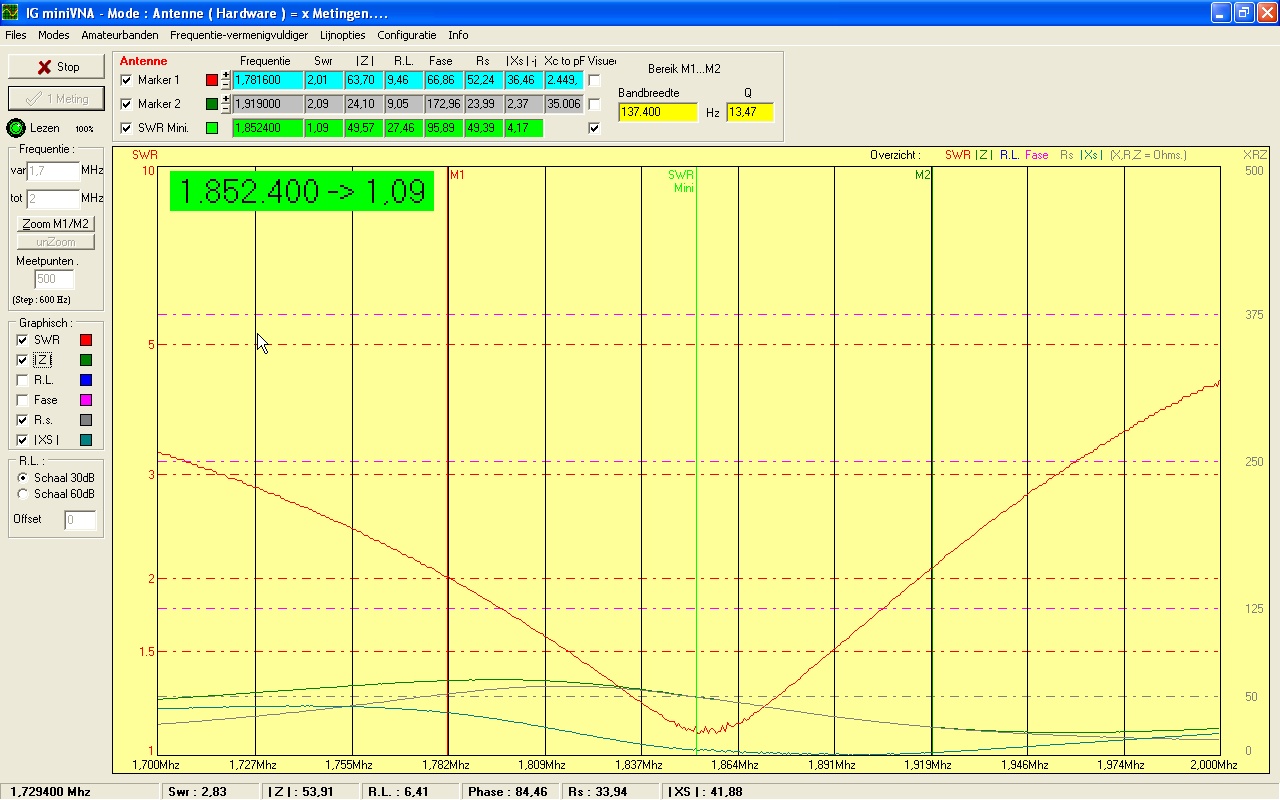The height and width of the screenshot is (800, 1280).
Task: Click the miniVNA app icon in title bar
Action: pyautogui.click(x=10, y=12)
